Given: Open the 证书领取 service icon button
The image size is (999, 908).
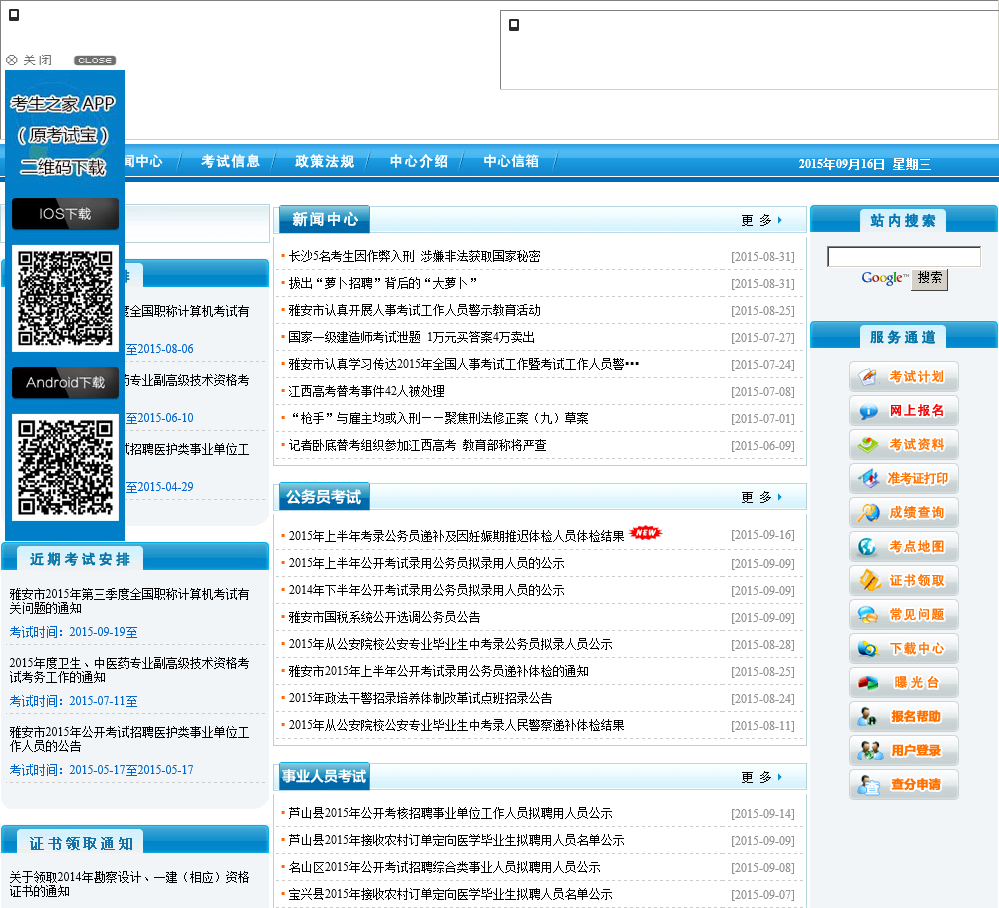Looking at the screenshot, I should [x=903, y=581].
